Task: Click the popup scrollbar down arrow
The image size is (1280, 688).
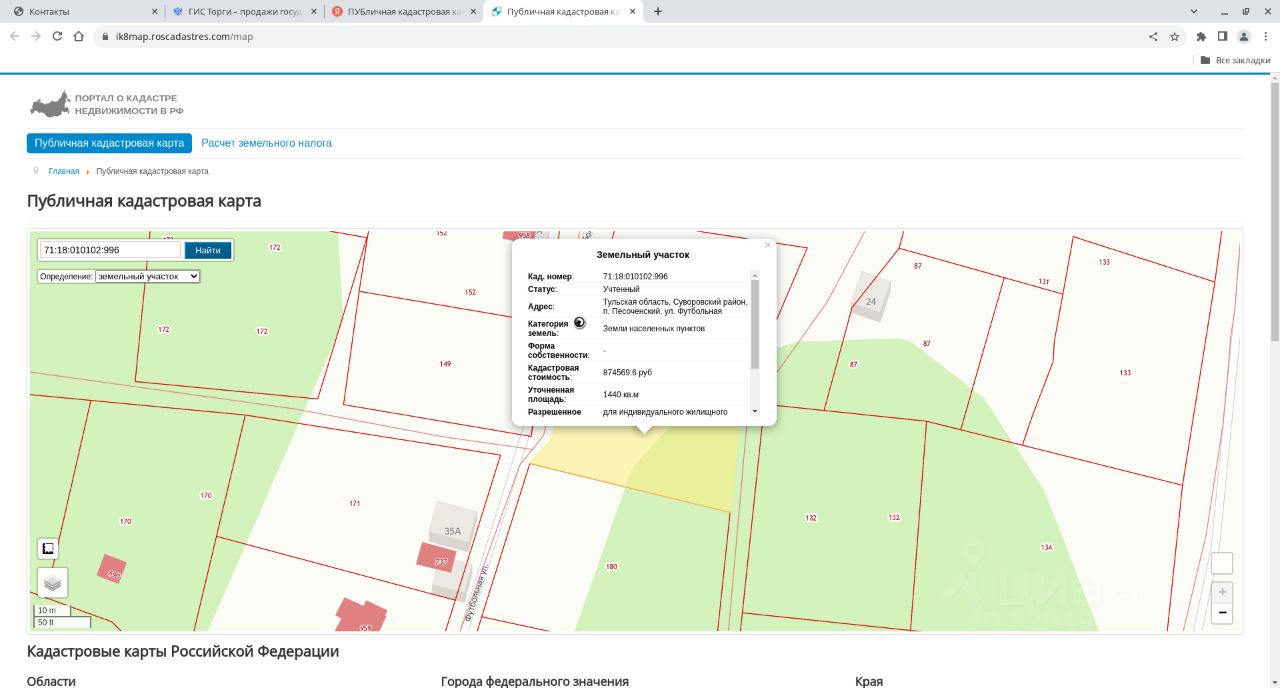Action: [x=754, y=411]
